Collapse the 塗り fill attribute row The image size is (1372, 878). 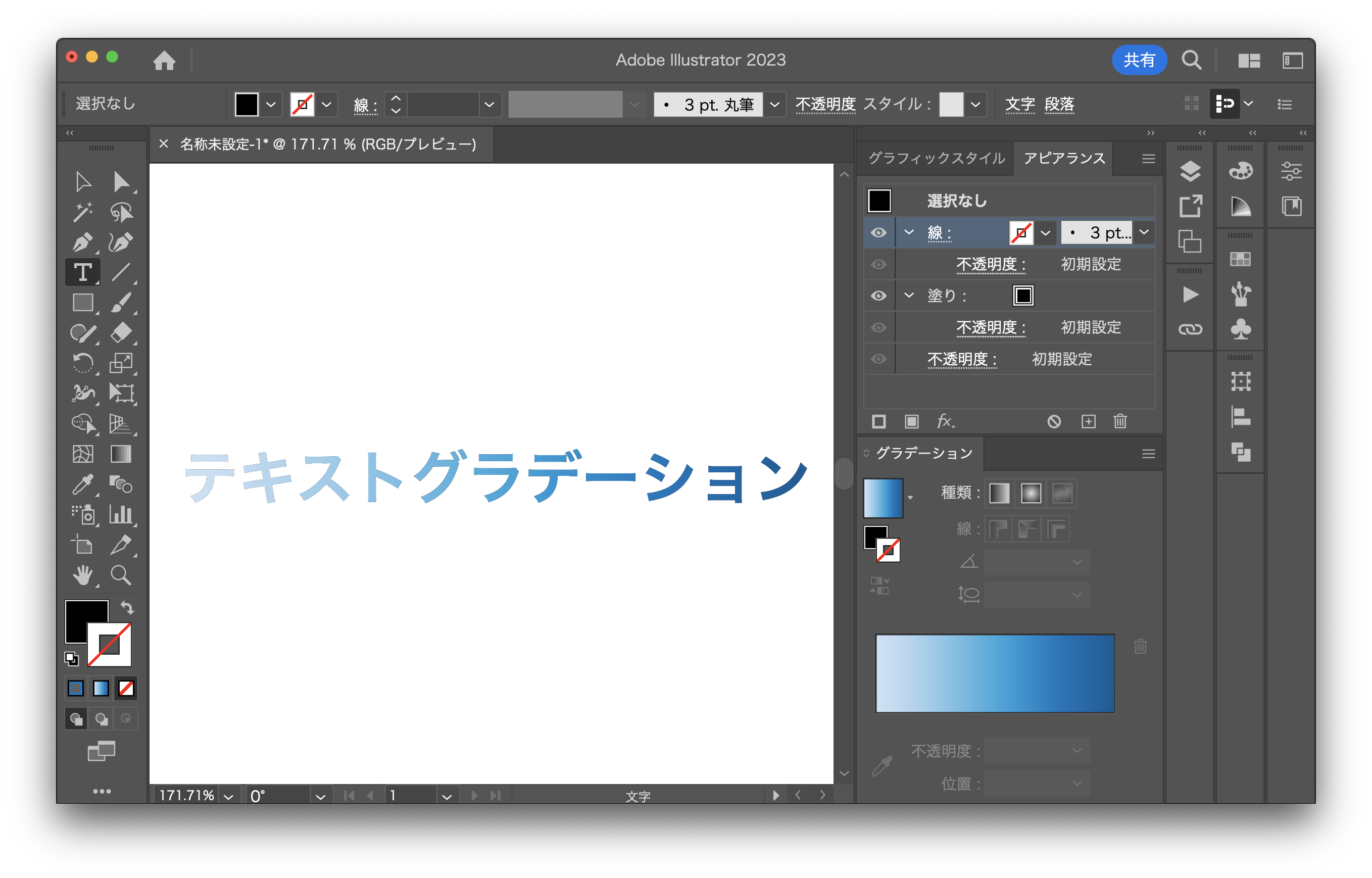(909, 296)
